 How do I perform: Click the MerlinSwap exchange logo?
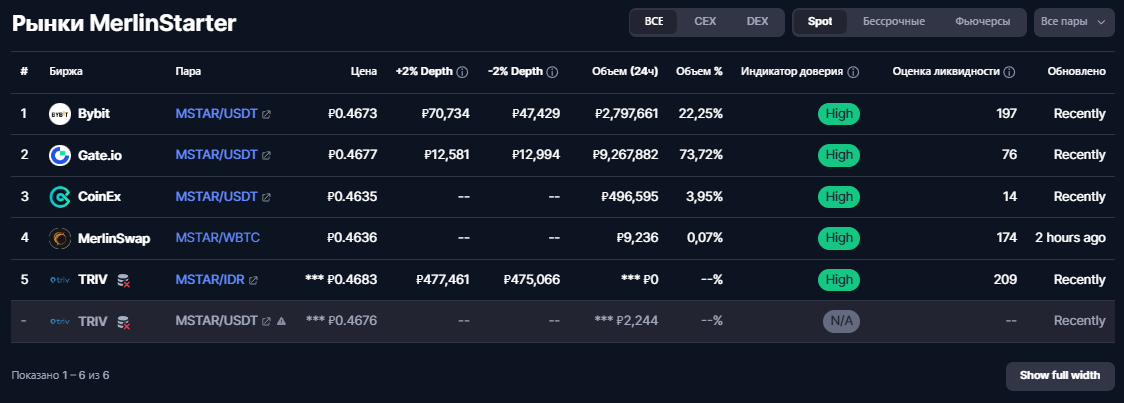point(59,238)
